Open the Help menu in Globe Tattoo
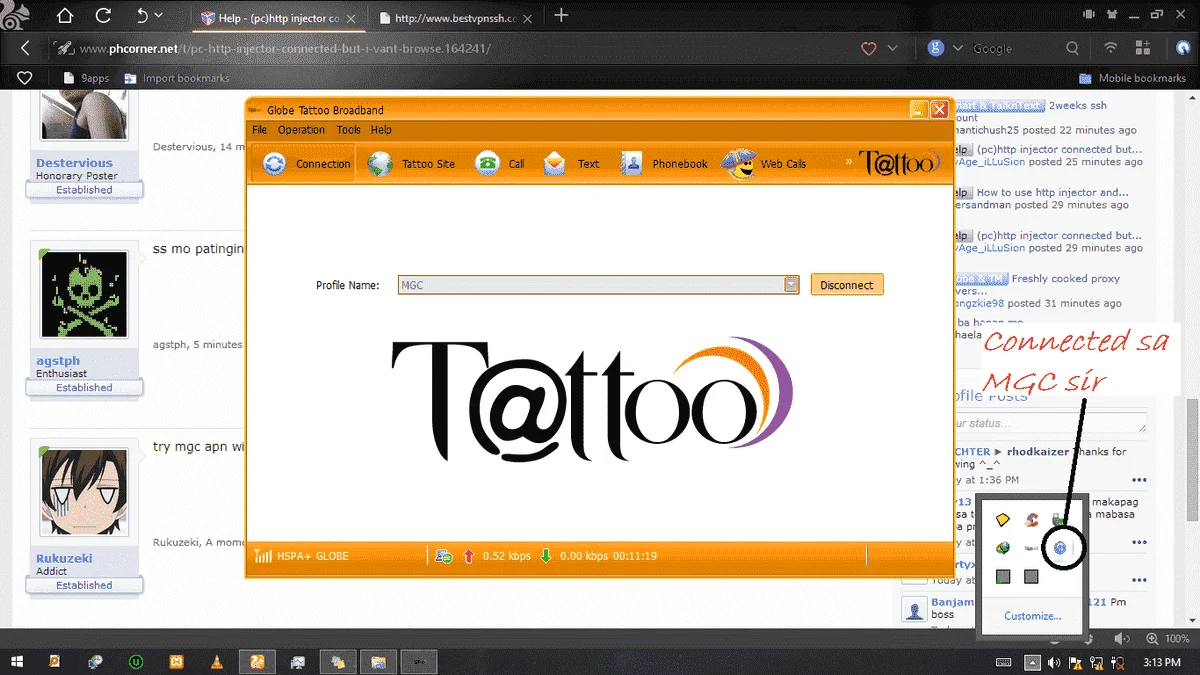Screen dimensions: 1200x675 click(381, 130)
